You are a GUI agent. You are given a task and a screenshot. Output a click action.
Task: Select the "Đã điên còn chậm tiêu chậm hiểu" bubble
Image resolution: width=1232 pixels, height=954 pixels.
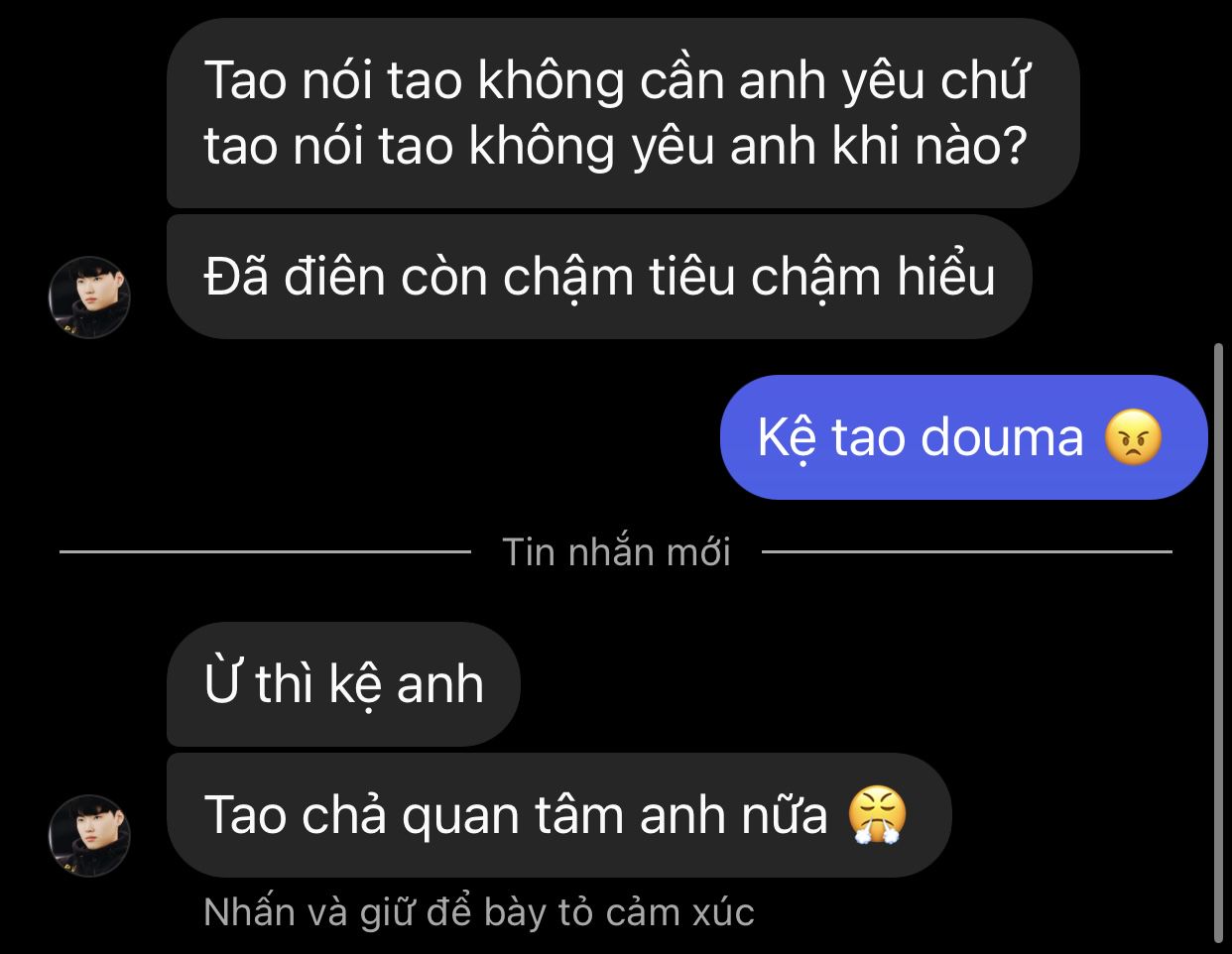[x=599, y=277]
